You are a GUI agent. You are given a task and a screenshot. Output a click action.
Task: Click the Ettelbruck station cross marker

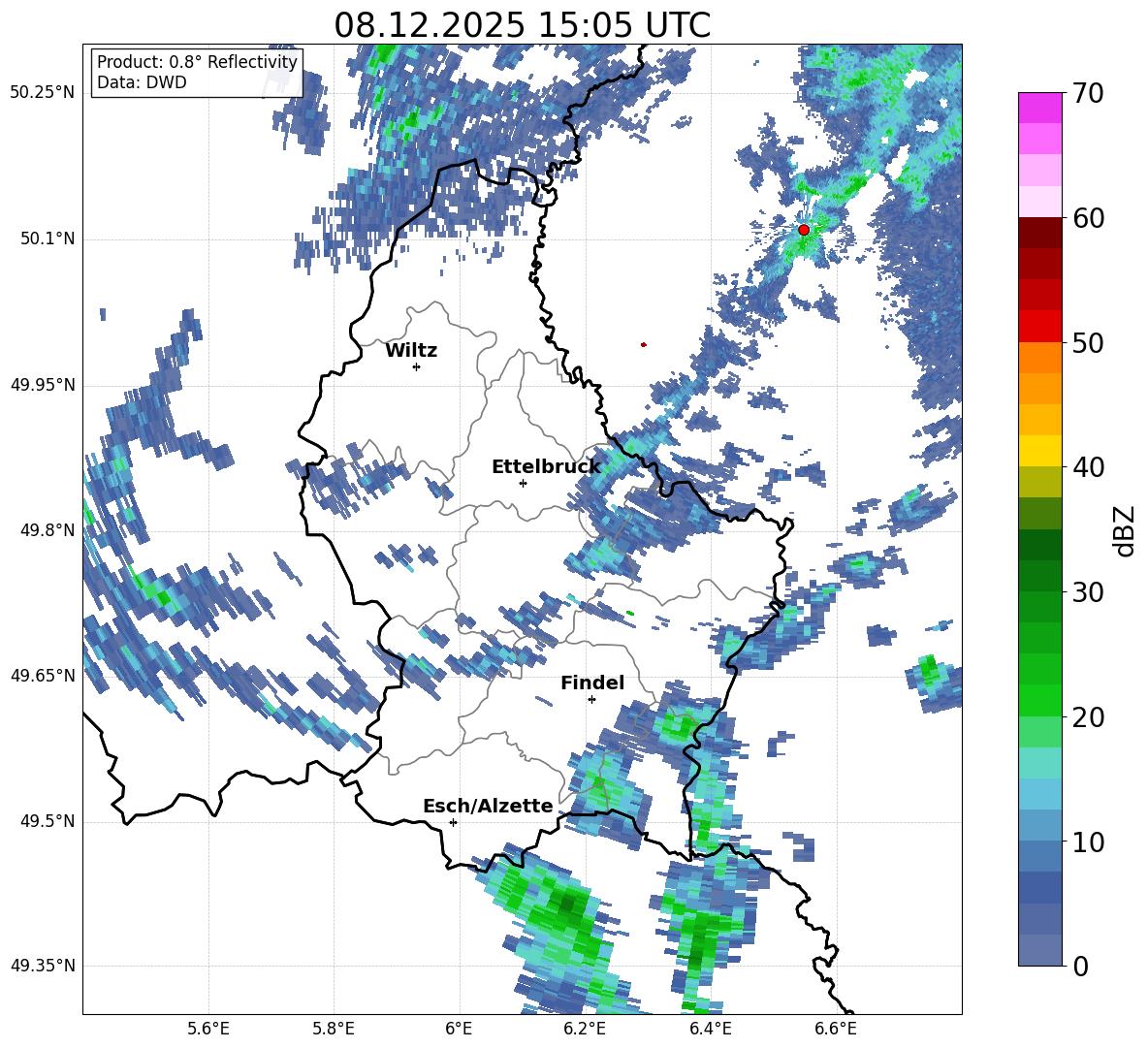[x=523, y=483]
